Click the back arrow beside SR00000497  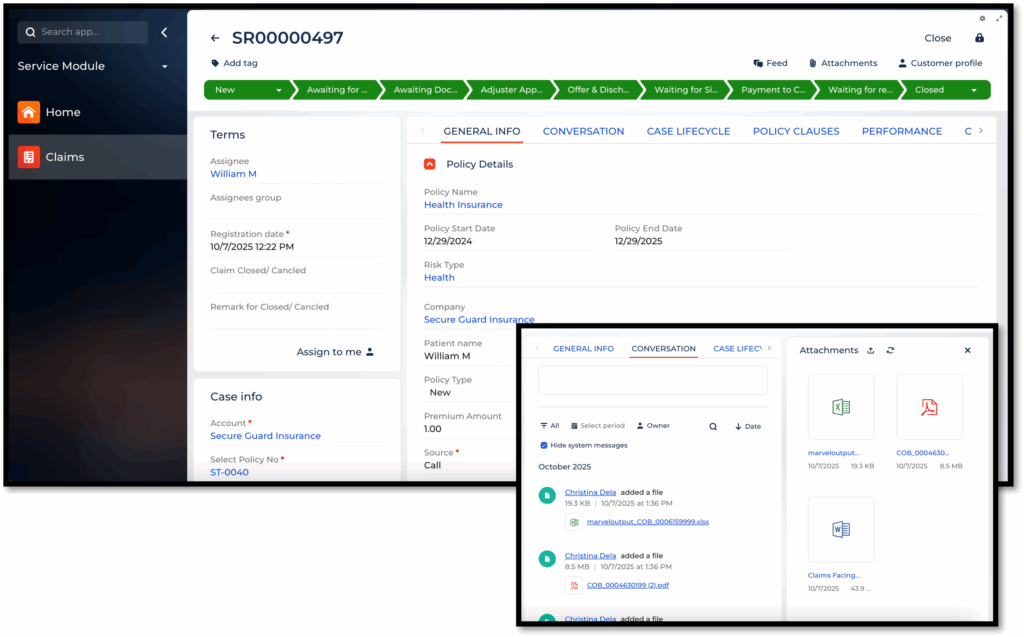[x=215, y=38]
